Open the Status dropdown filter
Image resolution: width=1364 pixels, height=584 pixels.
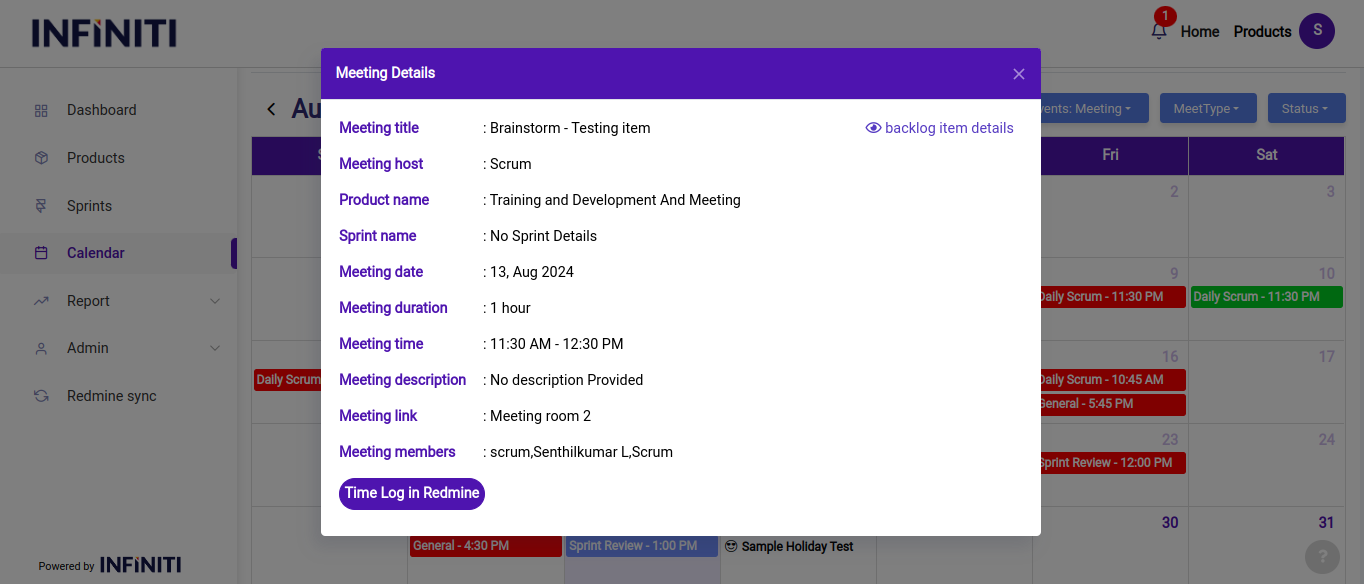[1304, 108]
